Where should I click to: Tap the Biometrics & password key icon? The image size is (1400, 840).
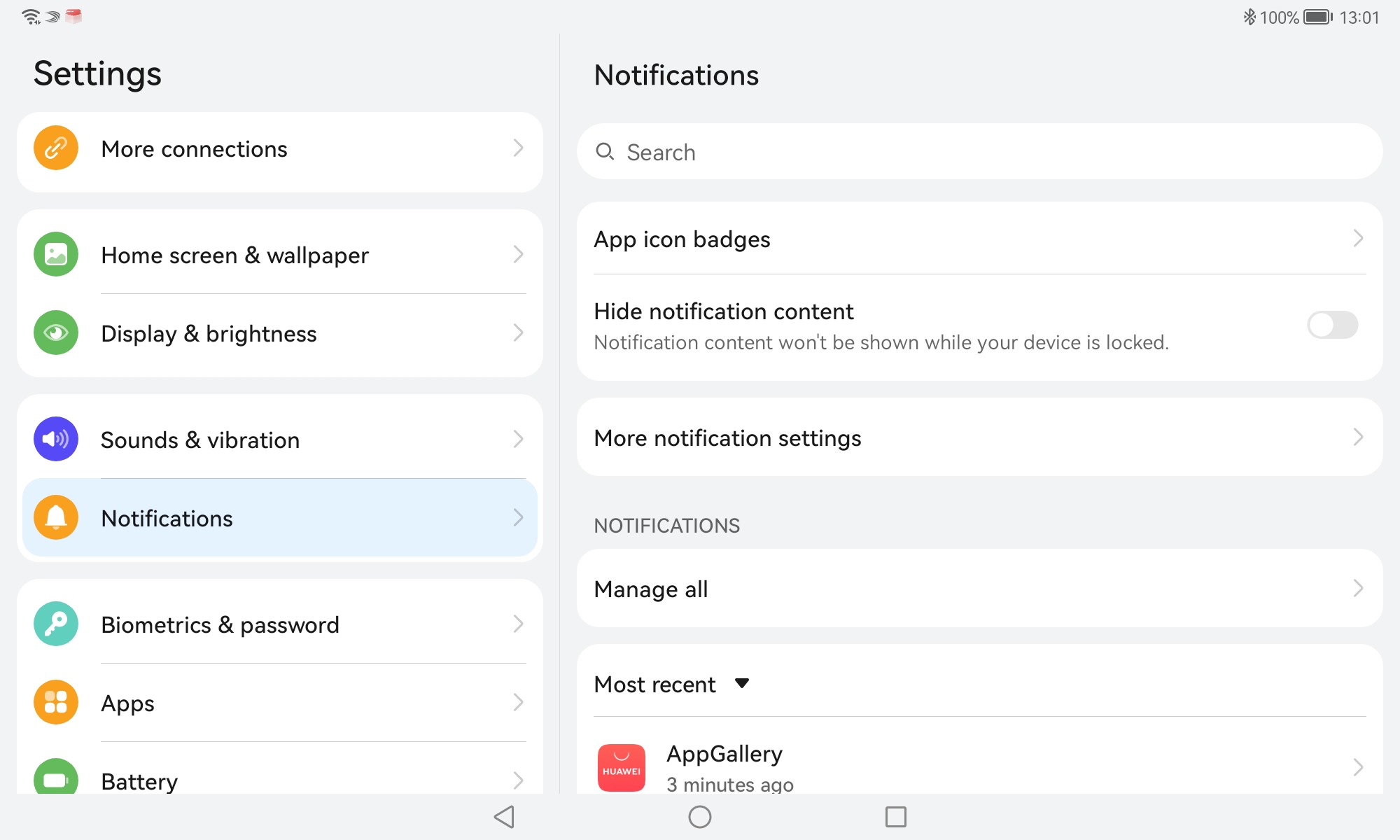[56, 624]
